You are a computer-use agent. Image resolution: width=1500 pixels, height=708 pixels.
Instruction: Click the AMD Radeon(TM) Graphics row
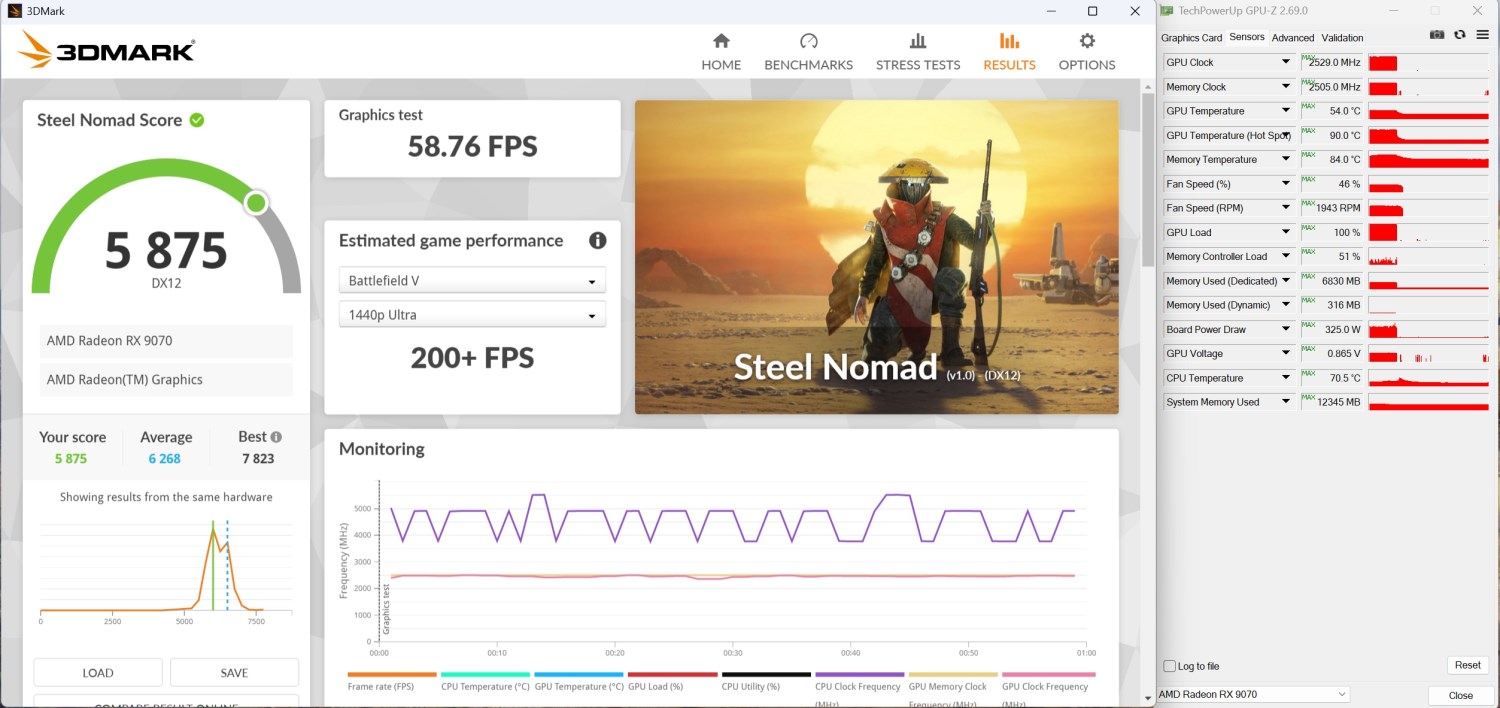click(166, 380)
